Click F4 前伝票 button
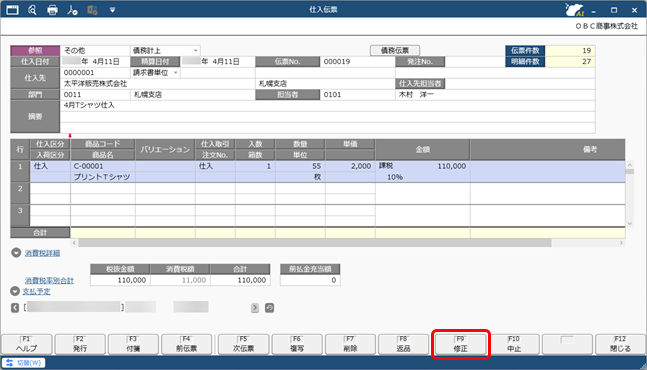647x370 pixels. pyautogui.click(x=187, y=344)
